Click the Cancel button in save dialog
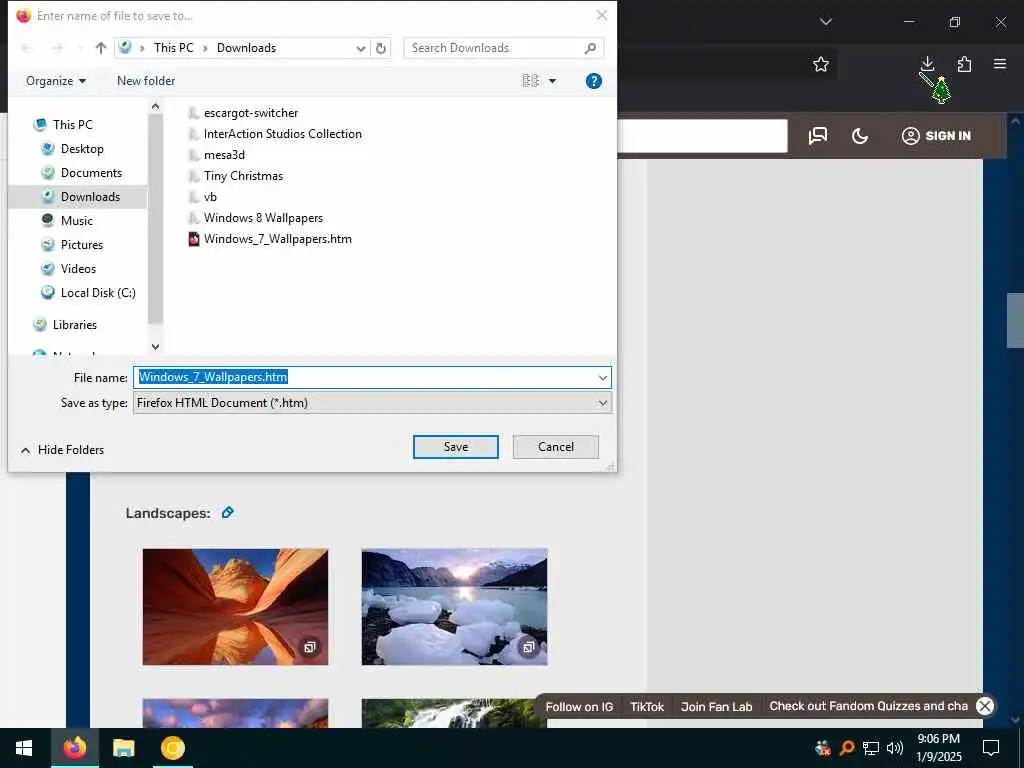Screen dimensions: 1024x768 tap(556, 447)
